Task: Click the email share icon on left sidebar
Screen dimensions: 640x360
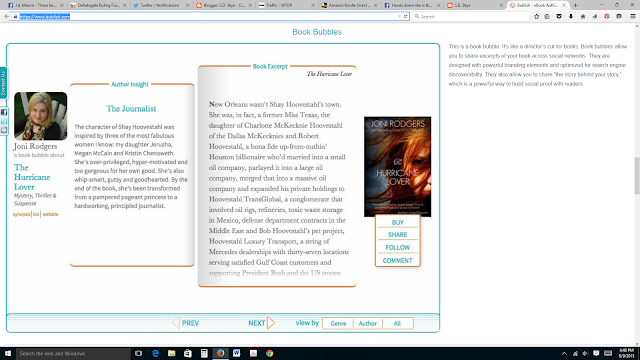Action: (4, 130)
